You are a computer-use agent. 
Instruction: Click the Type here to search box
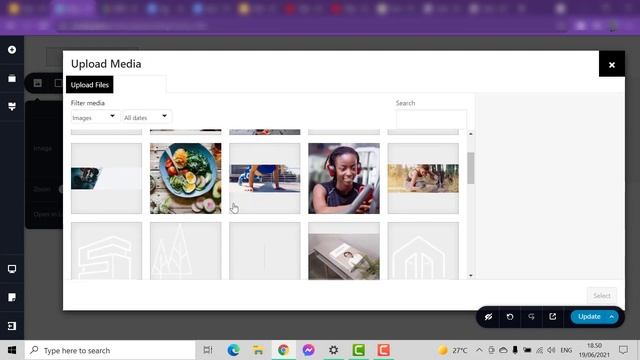pyautogui.click(x=110, y=350)
